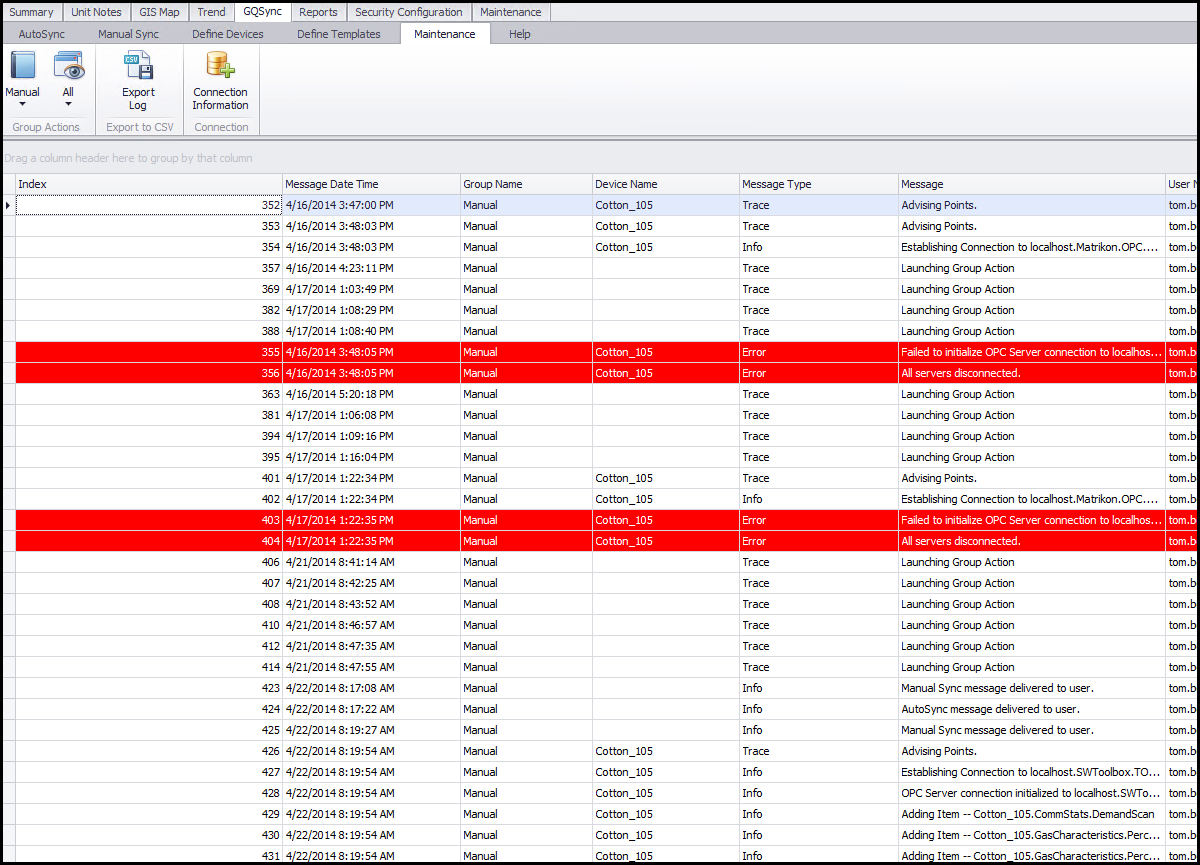
Task: Open the Reports top tab
Action: click(x=318, y=12)
